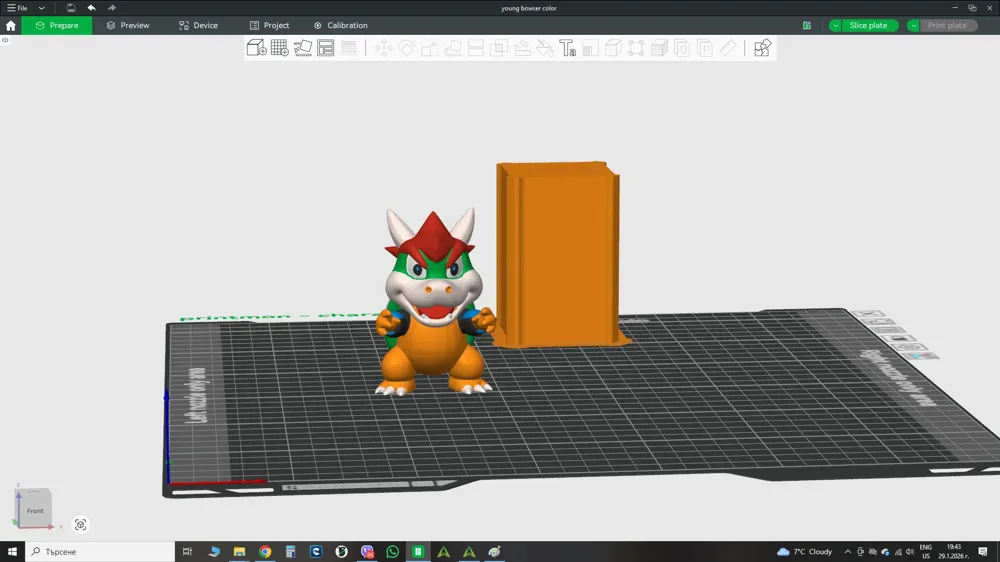Image resolution: width=1000 pixels, height=562 pixels.
Task: Click the Redo arrow
Action: click(112, 8)
